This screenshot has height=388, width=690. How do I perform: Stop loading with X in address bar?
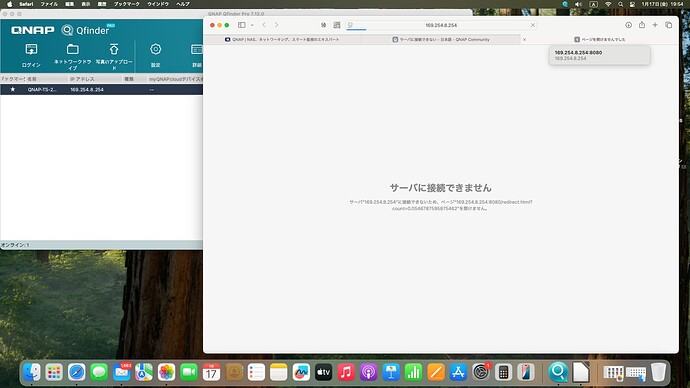tap(532, 25)
